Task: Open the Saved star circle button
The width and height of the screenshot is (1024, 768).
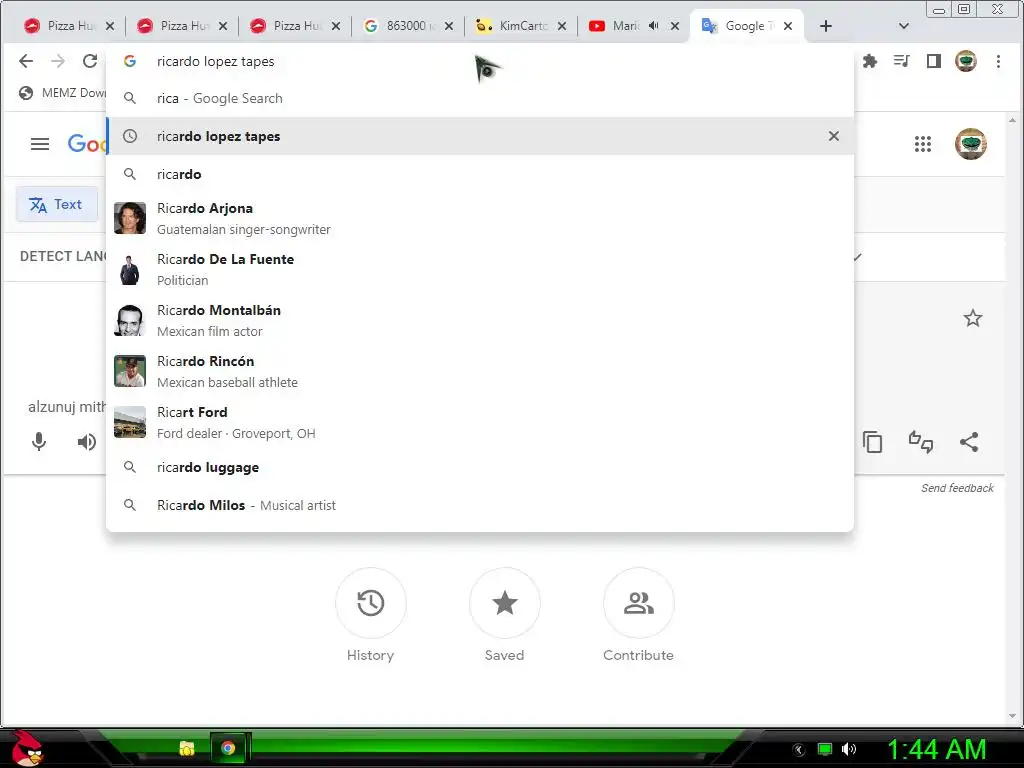Action: [504, 603]
